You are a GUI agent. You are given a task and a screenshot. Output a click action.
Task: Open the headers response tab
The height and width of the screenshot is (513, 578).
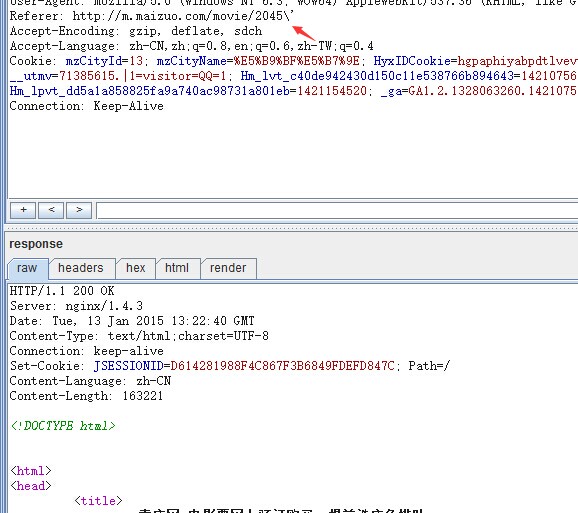(81, 268)
